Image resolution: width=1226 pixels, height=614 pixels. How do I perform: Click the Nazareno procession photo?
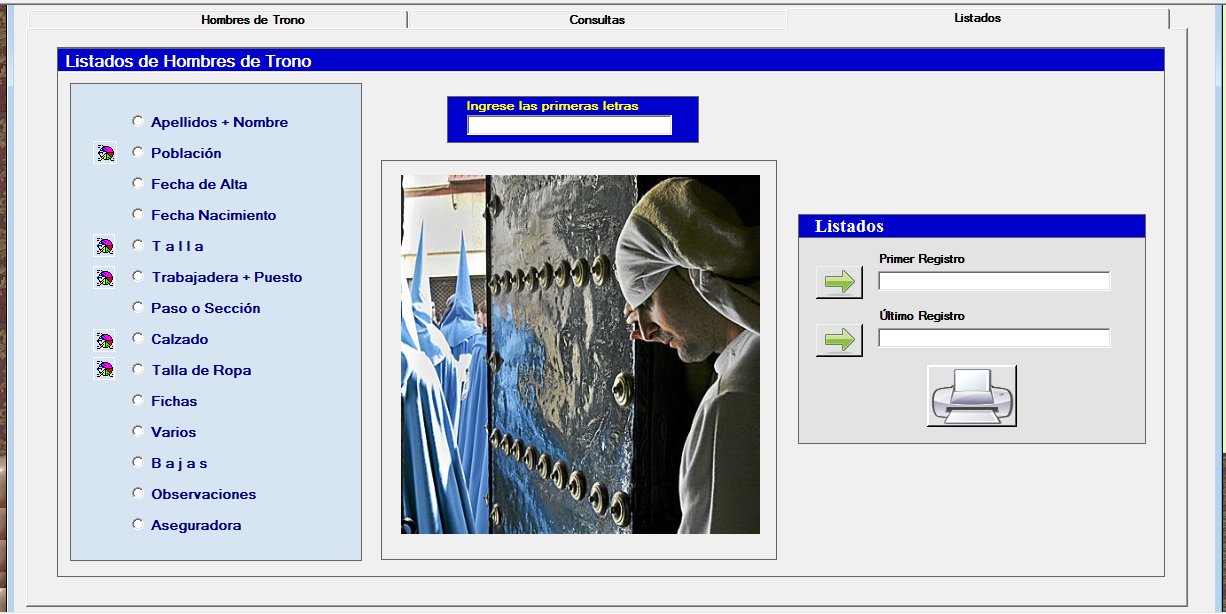pos(580,355)
